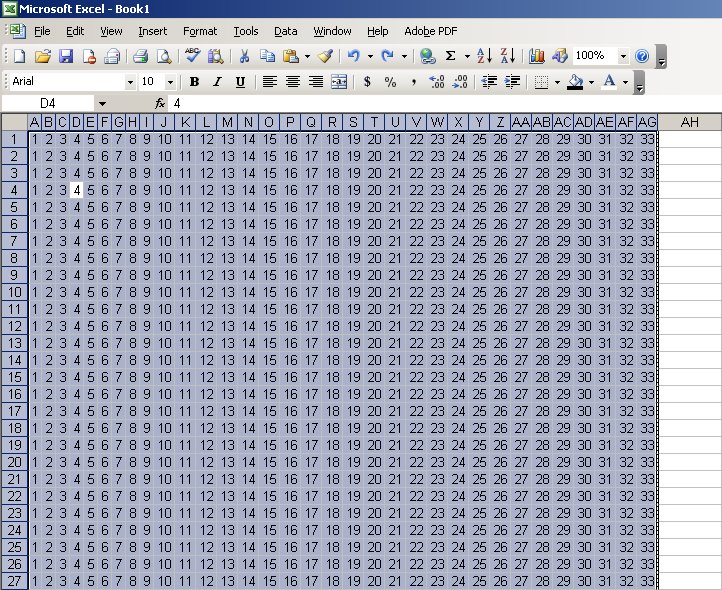This screenshot has height=590, width=722.
Task: Select row 14 header
Action: 14,360
